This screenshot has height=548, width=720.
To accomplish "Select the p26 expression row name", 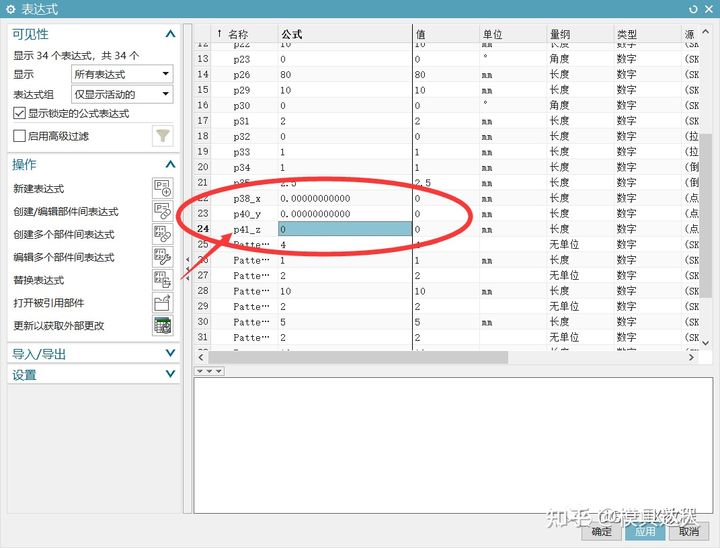I will click(x=242, y=75).
